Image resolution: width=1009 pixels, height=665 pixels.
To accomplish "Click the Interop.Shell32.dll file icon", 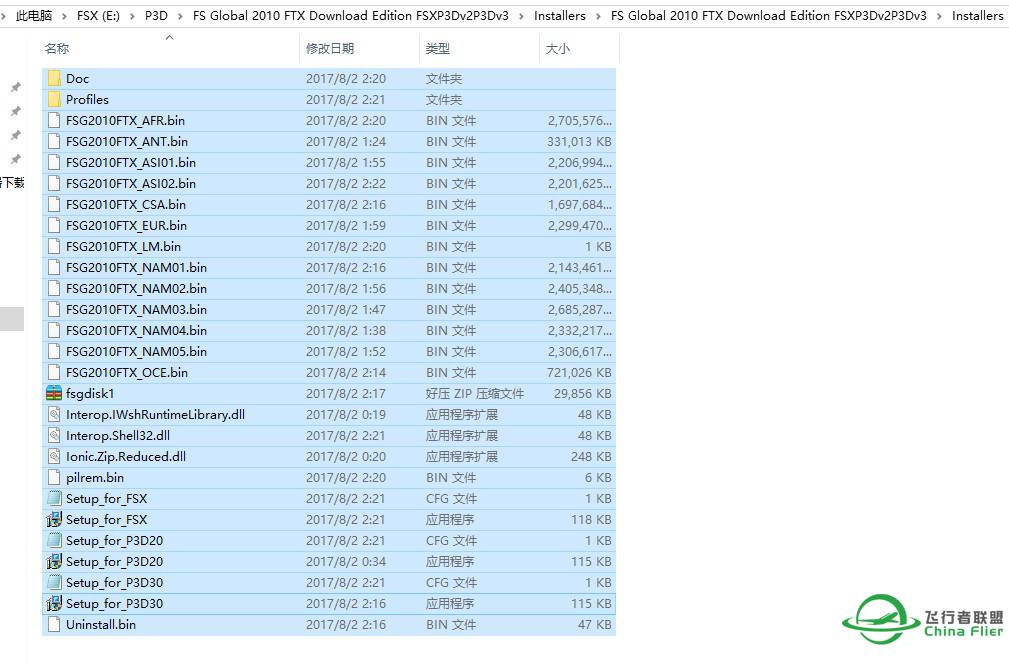I will [54, 436].
